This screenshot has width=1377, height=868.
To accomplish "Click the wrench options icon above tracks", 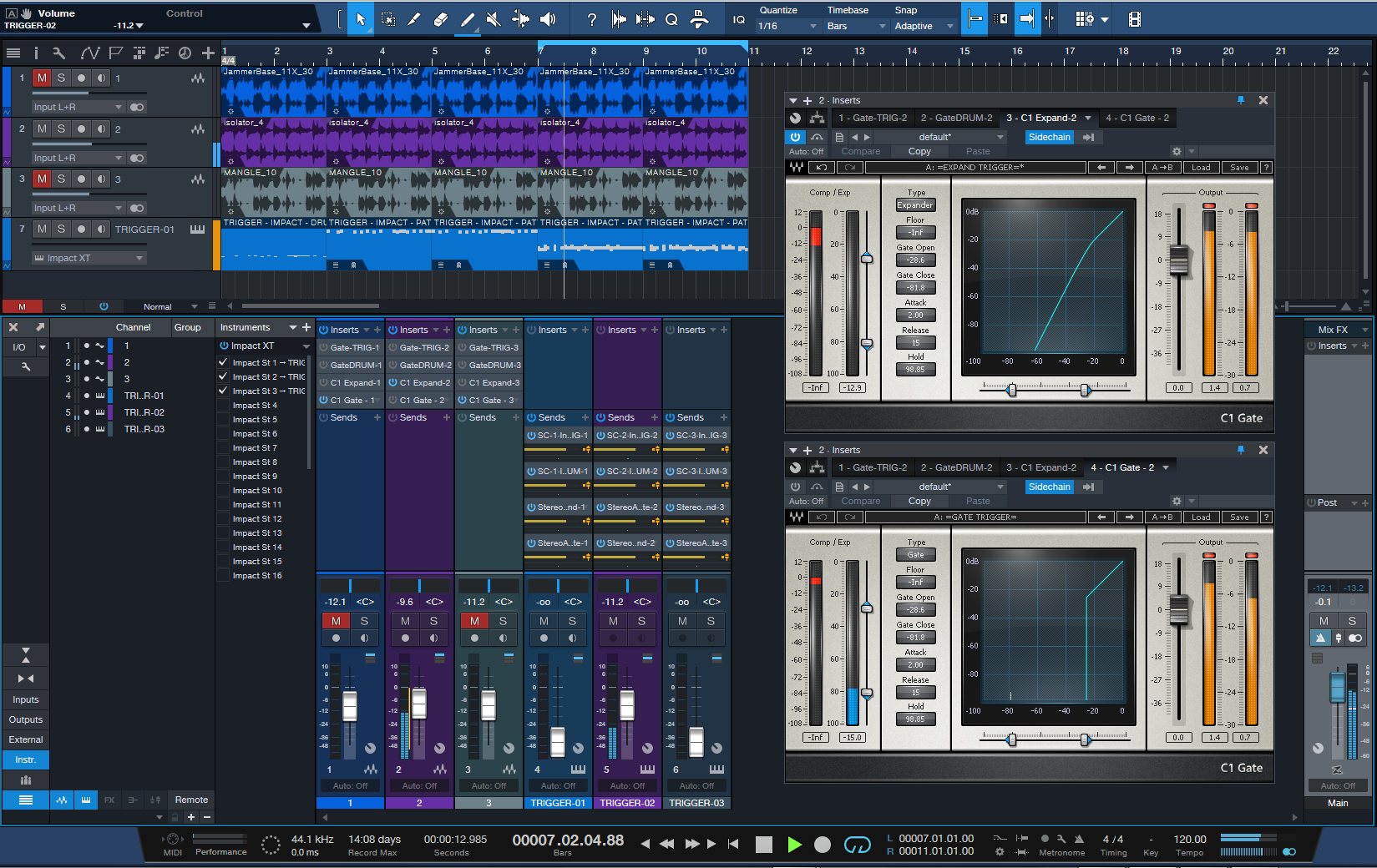I will point(58,53).
